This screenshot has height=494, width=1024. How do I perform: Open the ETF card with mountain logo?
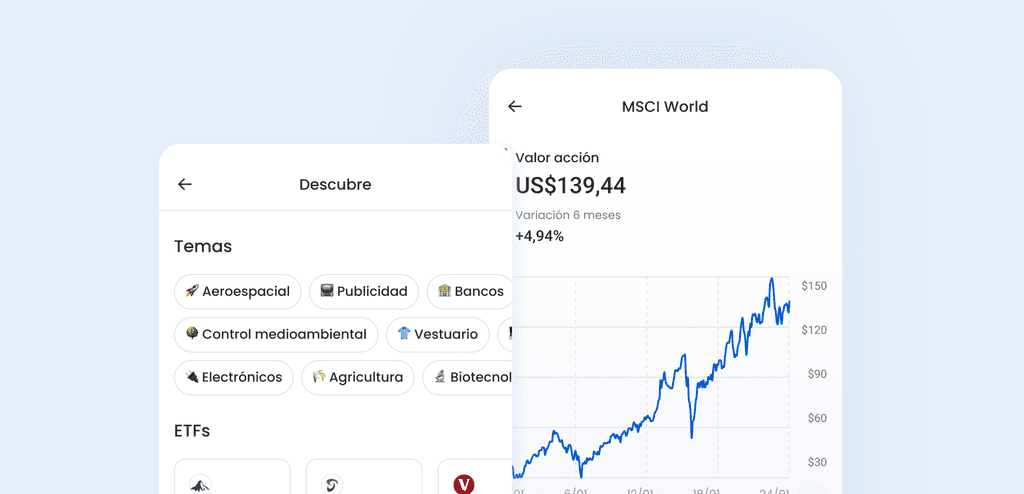(232, 476)
